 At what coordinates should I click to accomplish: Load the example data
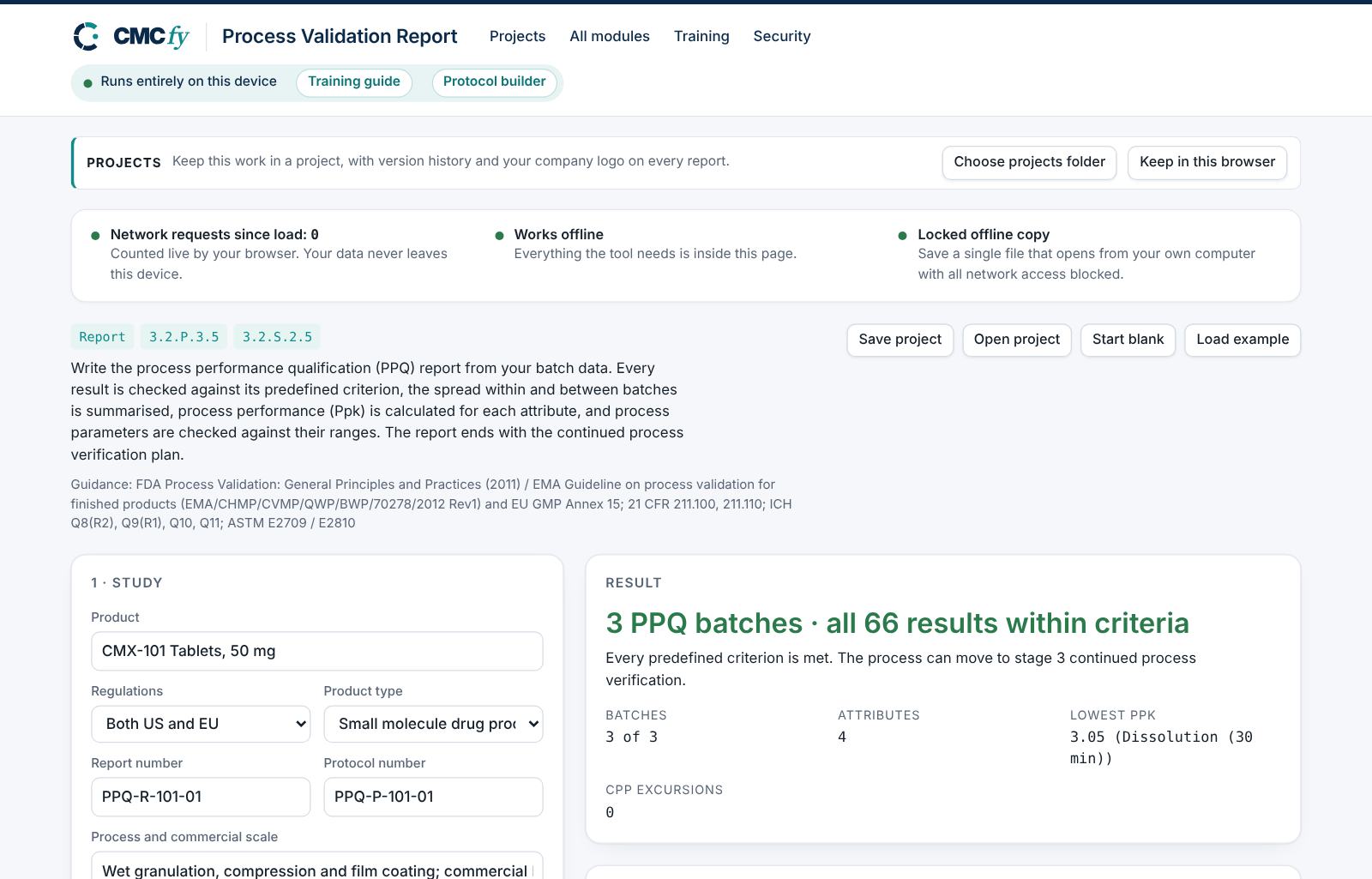coord(1243,340)
